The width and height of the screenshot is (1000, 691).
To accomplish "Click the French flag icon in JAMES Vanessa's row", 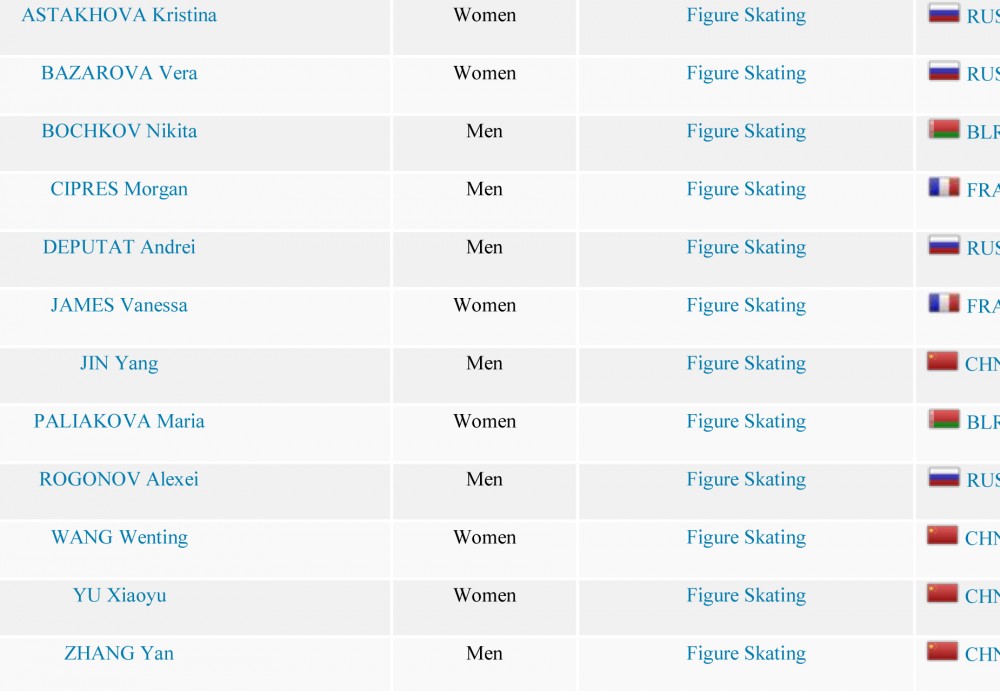I will click(x=944, y=303).
